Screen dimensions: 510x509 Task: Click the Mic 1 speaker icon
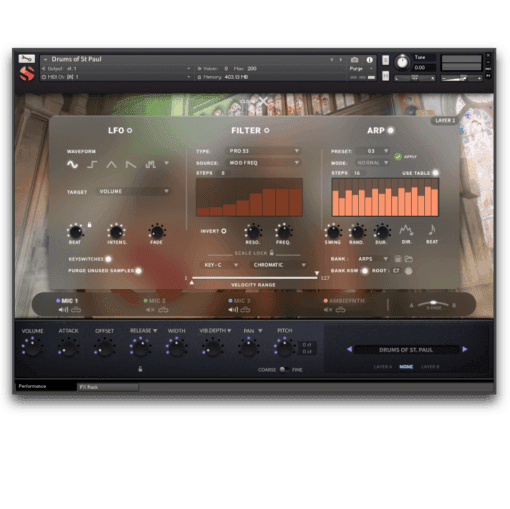coord(63,310)
